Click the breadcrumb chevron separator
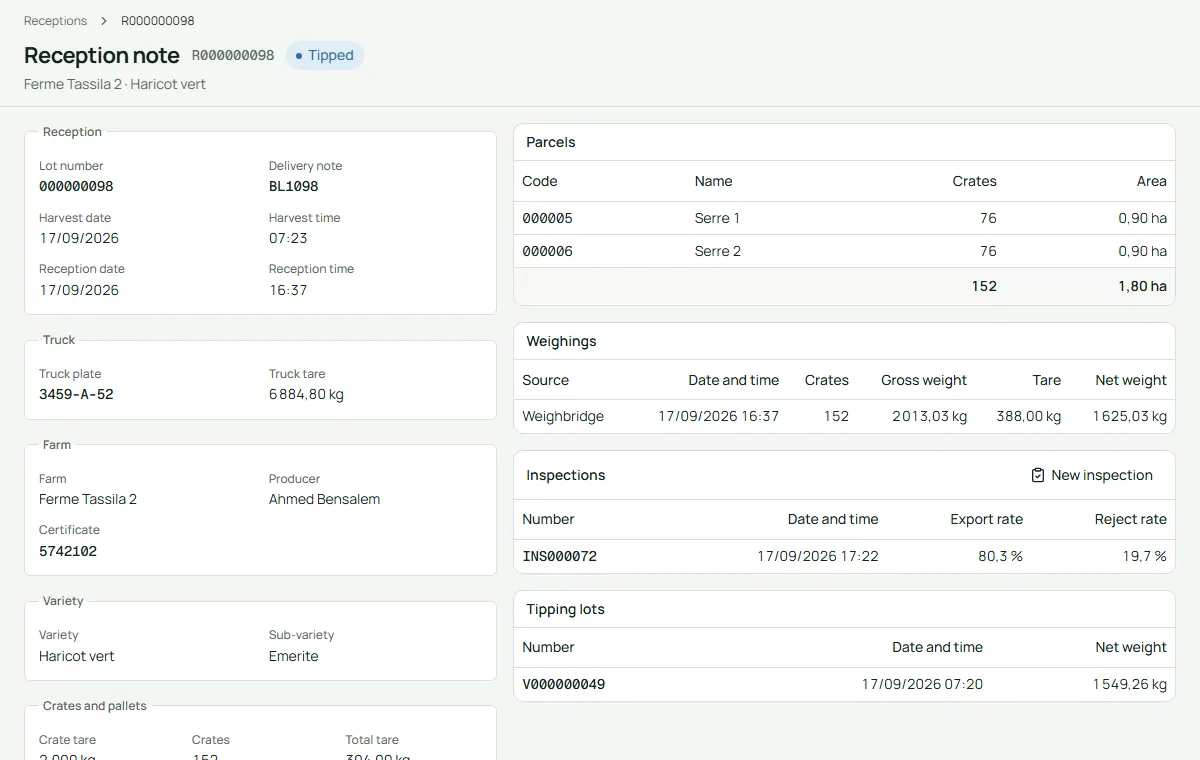Image resolution: width=1200 pixels, height=760 pixels. (104, 21)
